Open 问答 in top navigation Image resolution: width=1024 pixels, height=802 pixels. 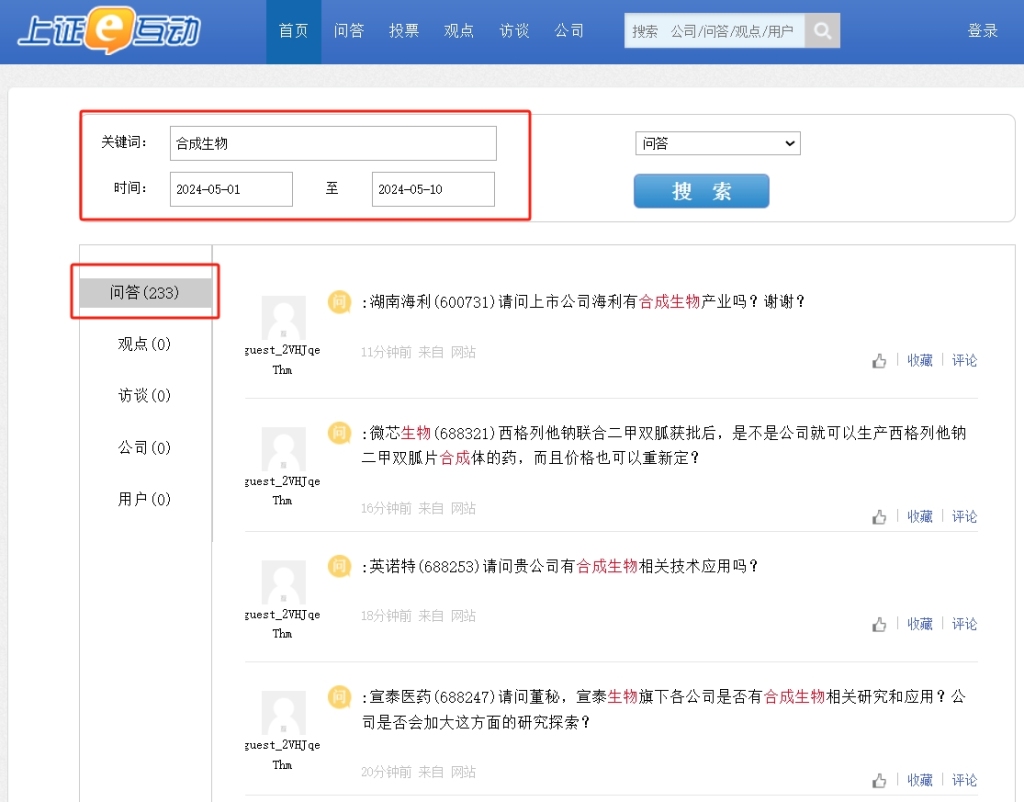pyautogui.click(x=349, y=31)
